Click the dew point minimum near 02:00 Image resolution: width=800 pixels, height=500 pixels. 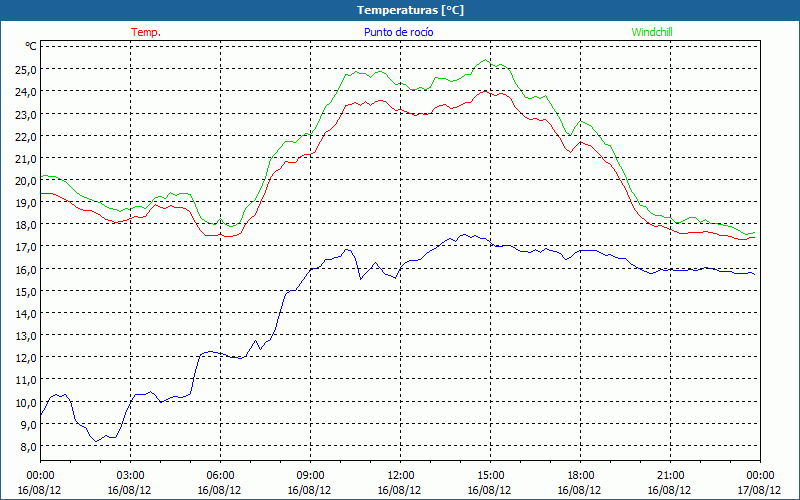tap(96, 441)
